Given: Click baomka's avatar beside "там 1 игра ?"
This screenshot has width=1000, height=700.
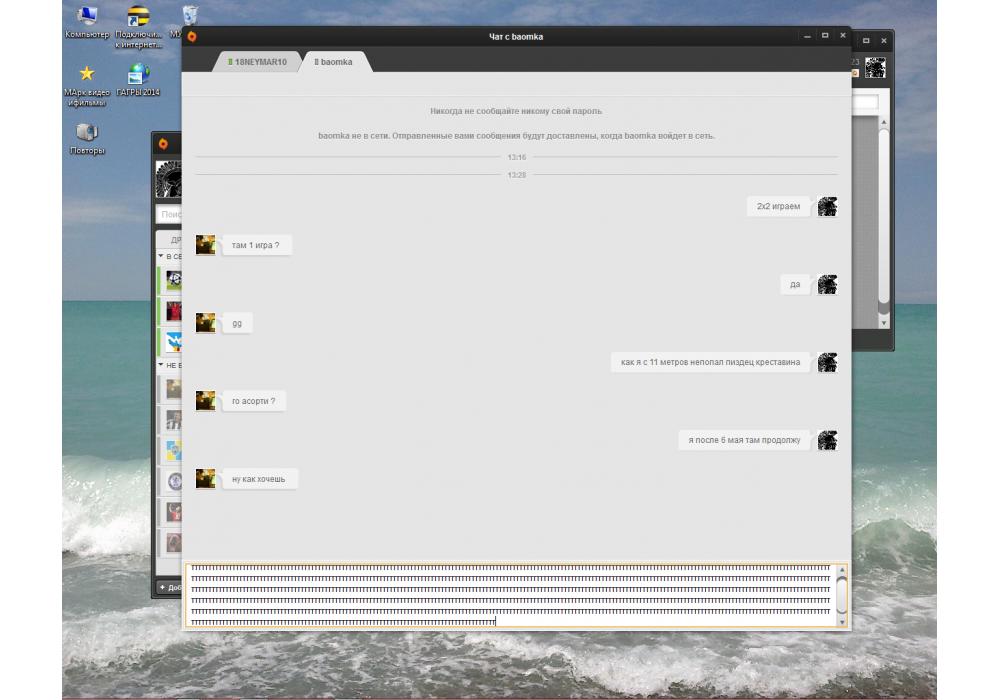Looking at the screenshot, I should coord(205,245).
